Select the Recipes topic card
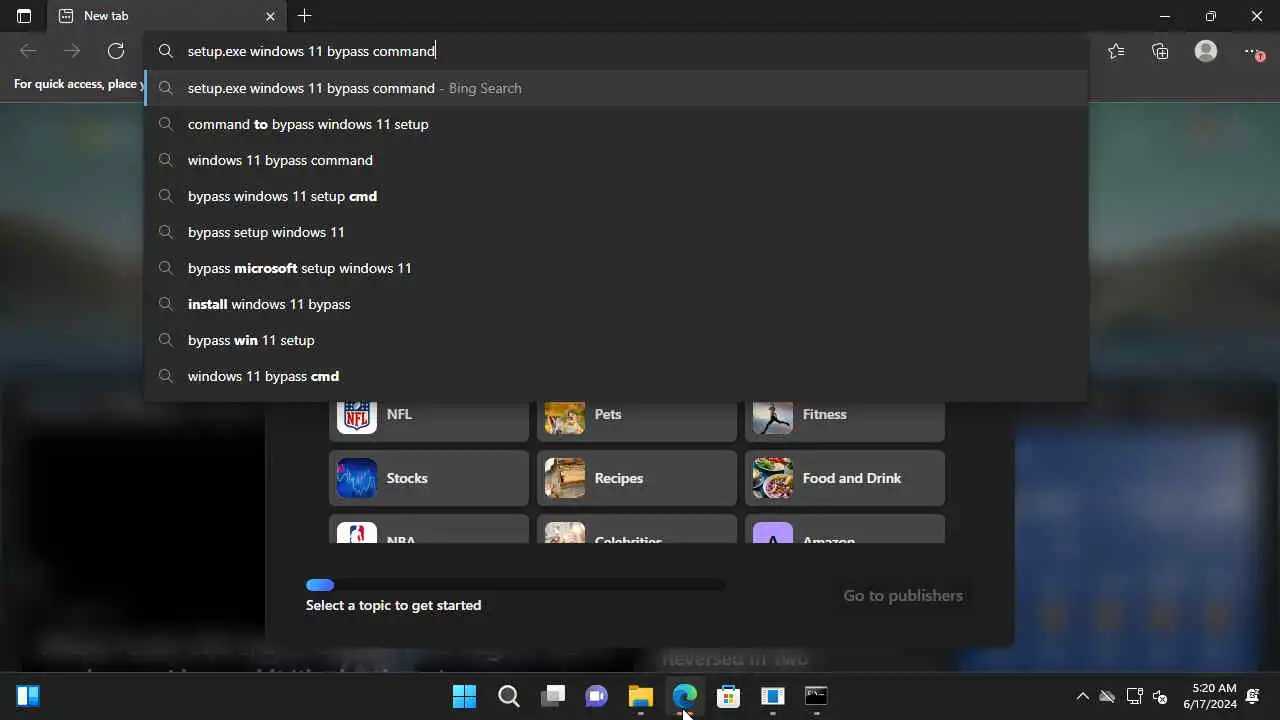 click(x=637, y=478)
